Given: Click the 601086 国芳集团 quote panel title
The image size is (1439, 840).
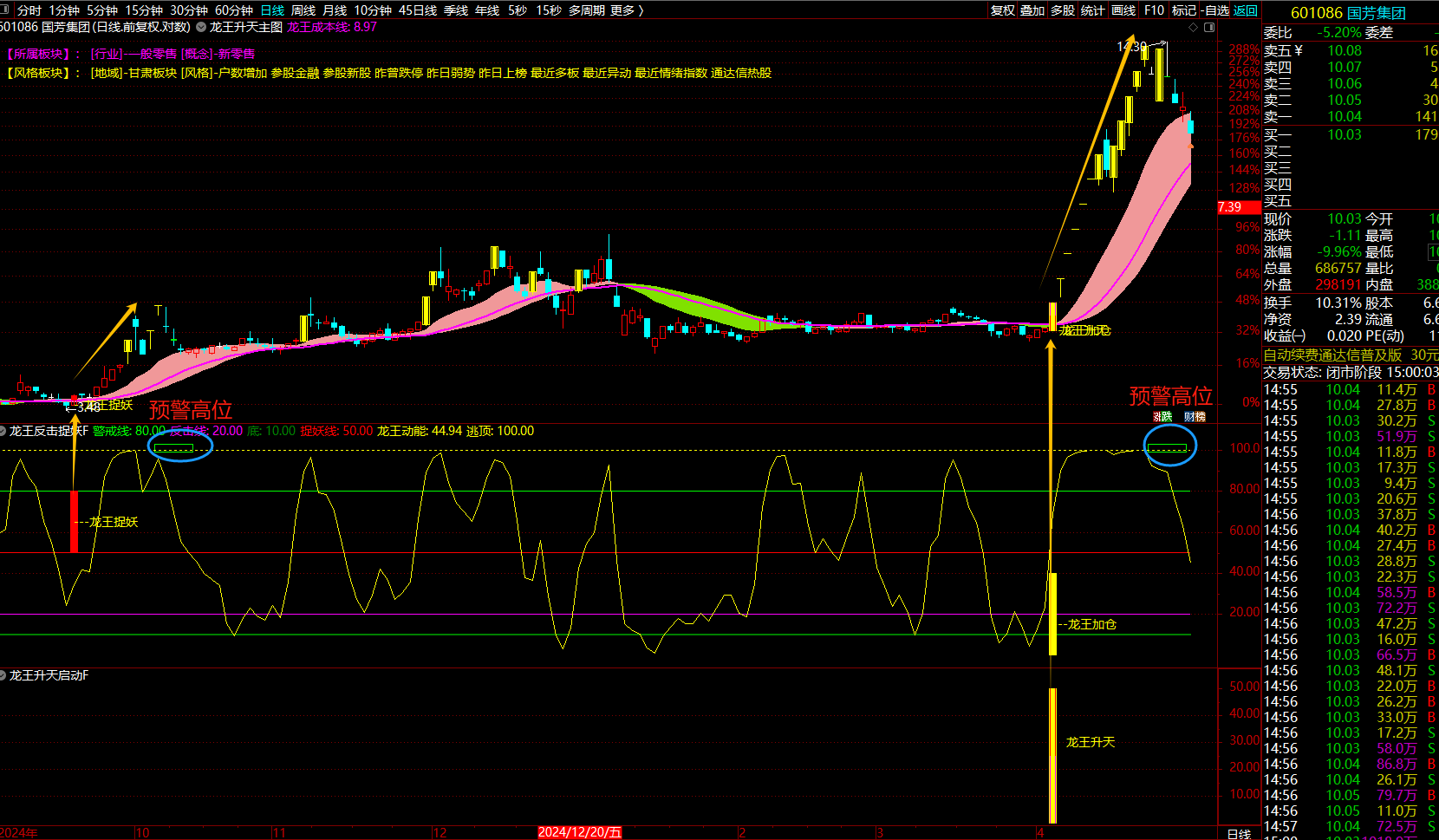Looking at the screenshot, I should (x=1348, y=13).
